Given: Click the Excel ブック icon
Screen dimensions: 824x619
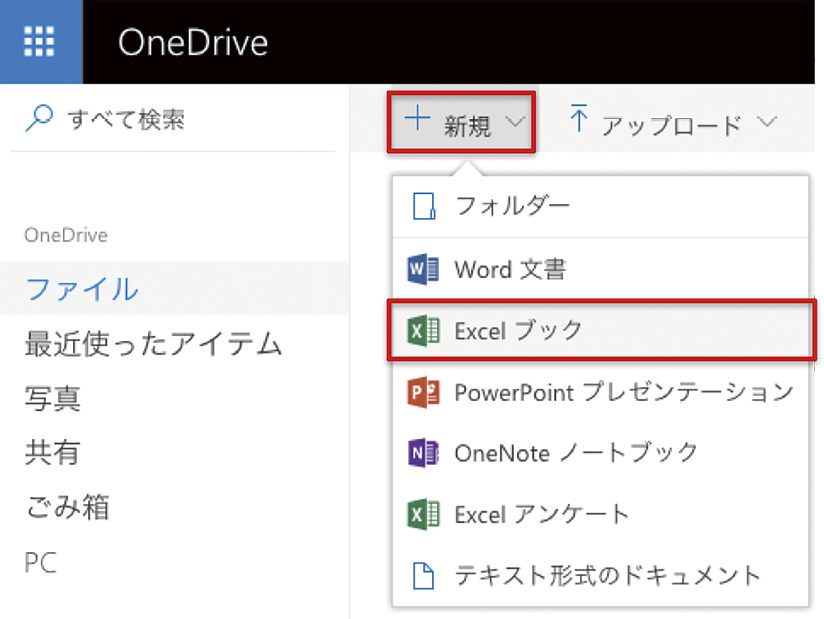Looking at the screenshot, I should tap(423, 331).
